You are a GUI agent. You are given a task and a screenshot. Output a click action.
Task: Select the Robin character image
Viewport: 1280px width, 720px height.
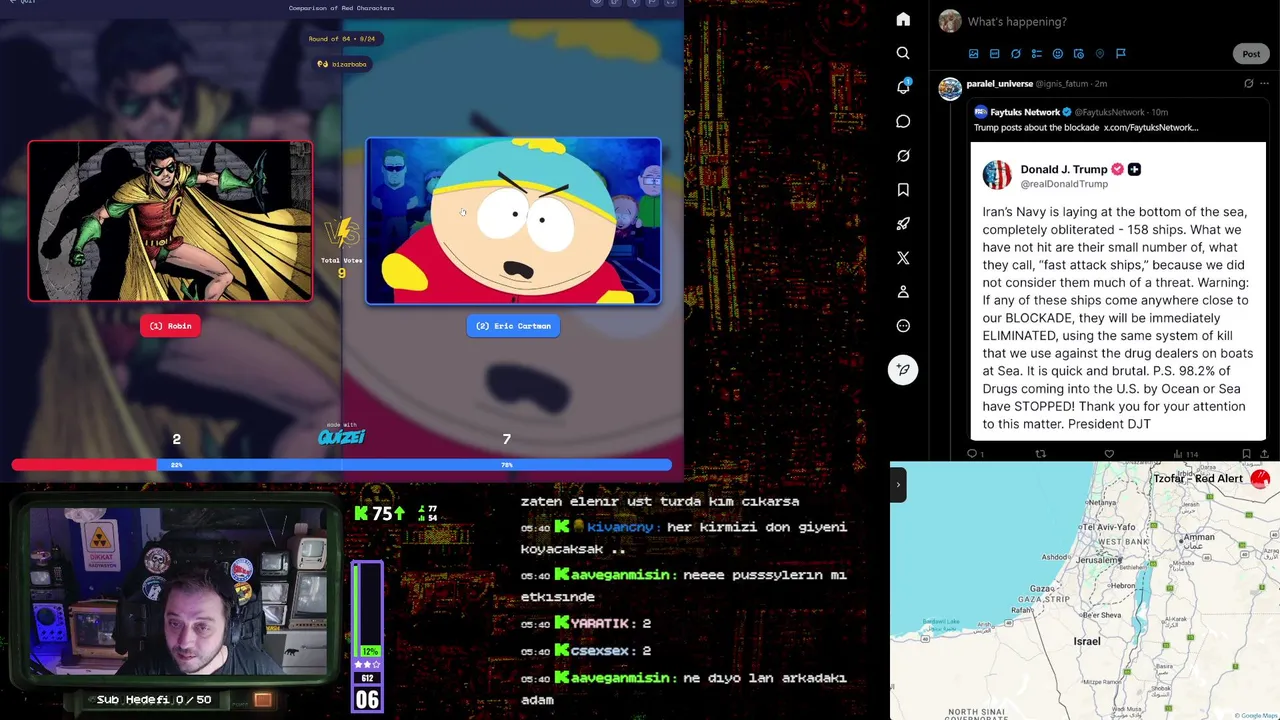pos(170,221)
